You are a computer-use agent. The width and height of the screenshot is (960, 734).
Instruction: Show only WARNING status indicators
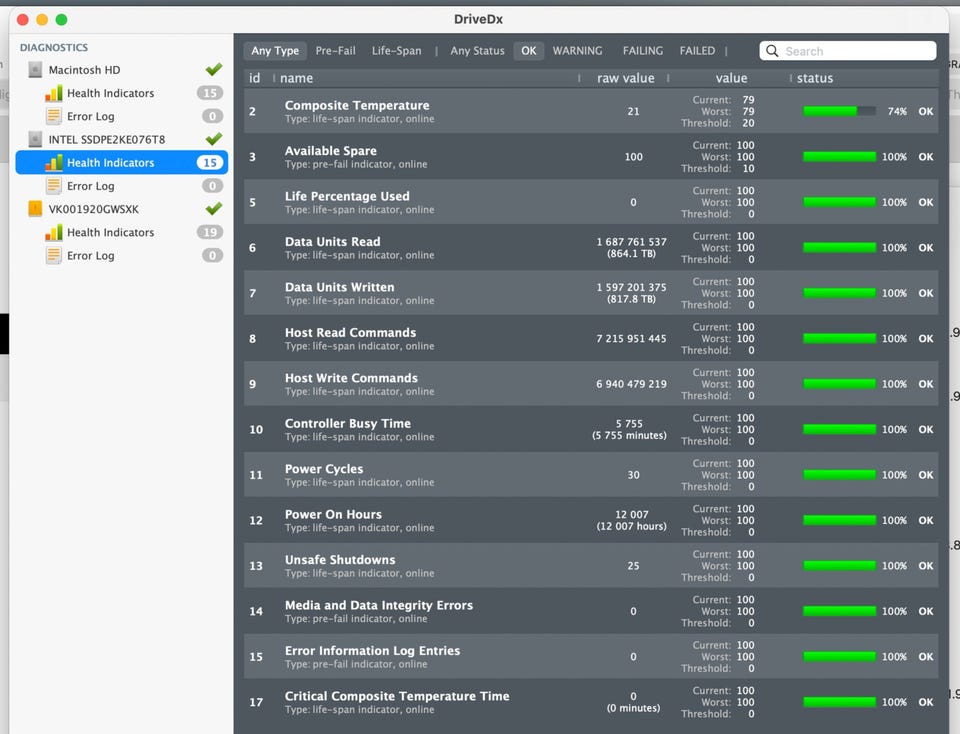click(x=577, y=51)
